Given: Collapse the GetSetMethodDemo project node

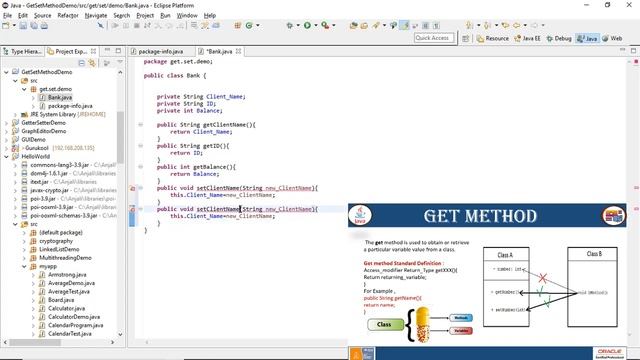Looking at the screenshot, I should pos(6,72).
